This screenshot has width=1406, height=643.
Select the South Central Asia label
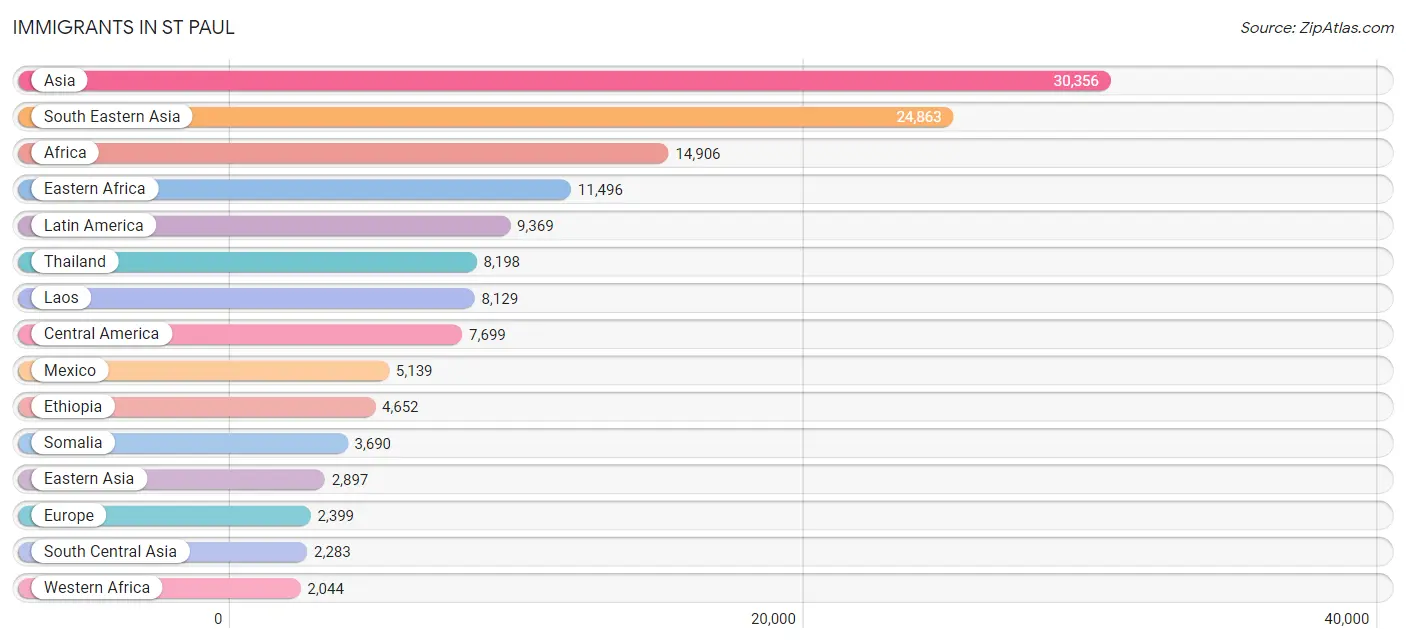[110, 551]
